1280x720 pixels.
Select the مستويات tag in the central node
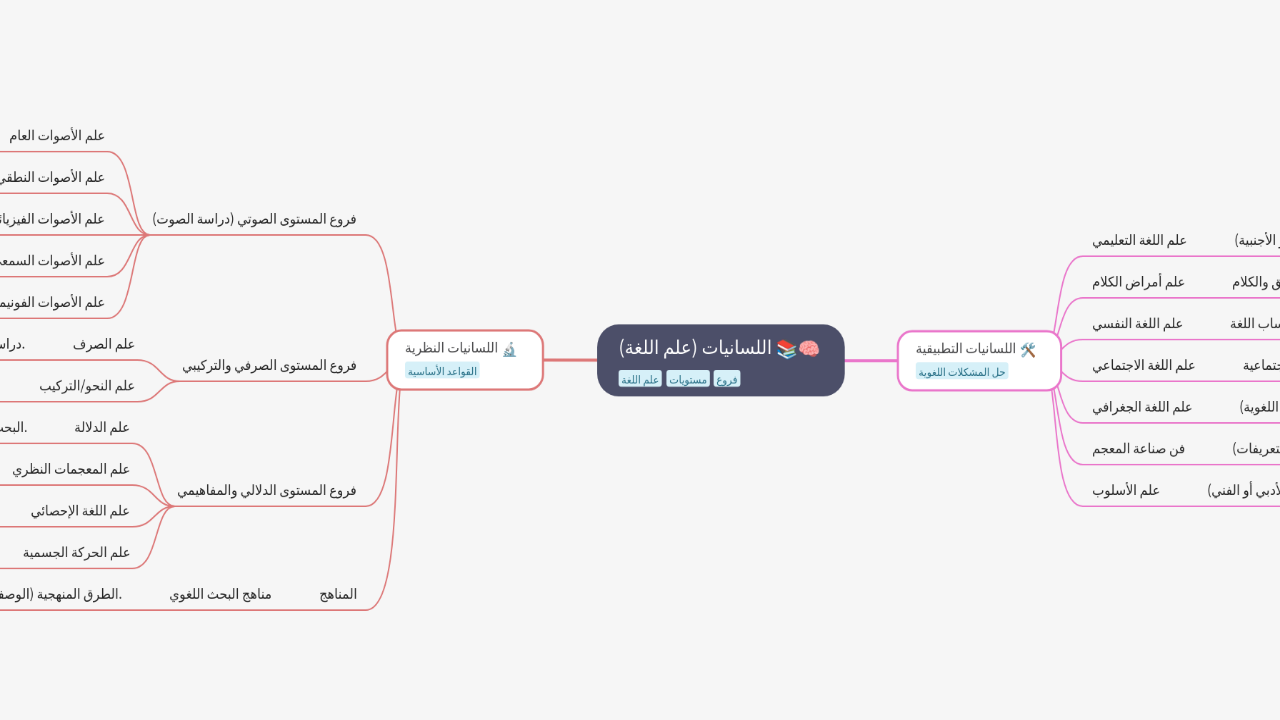click(x=688, y=379)
